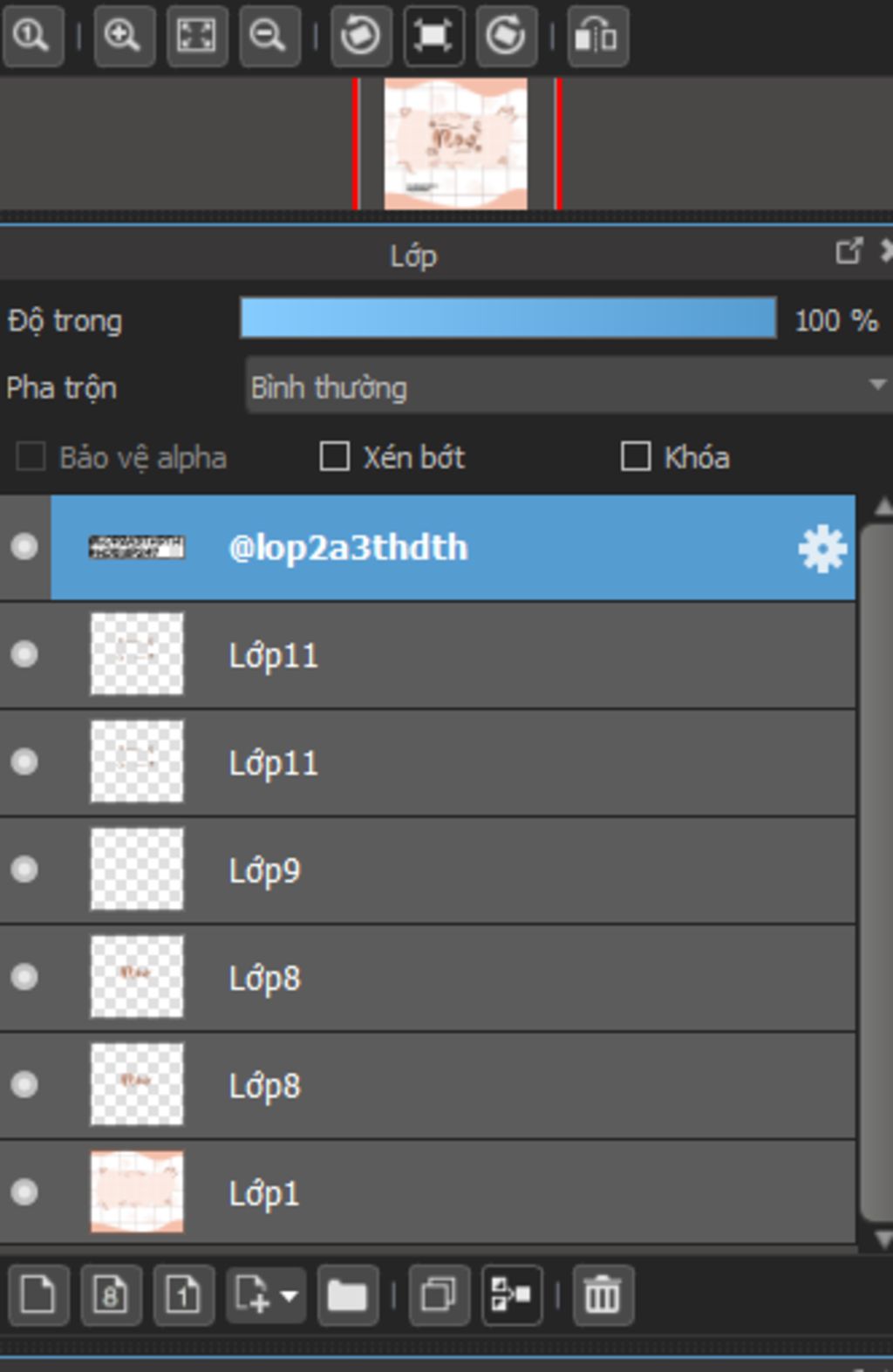Rotate the canvas view right

(506, 36)
